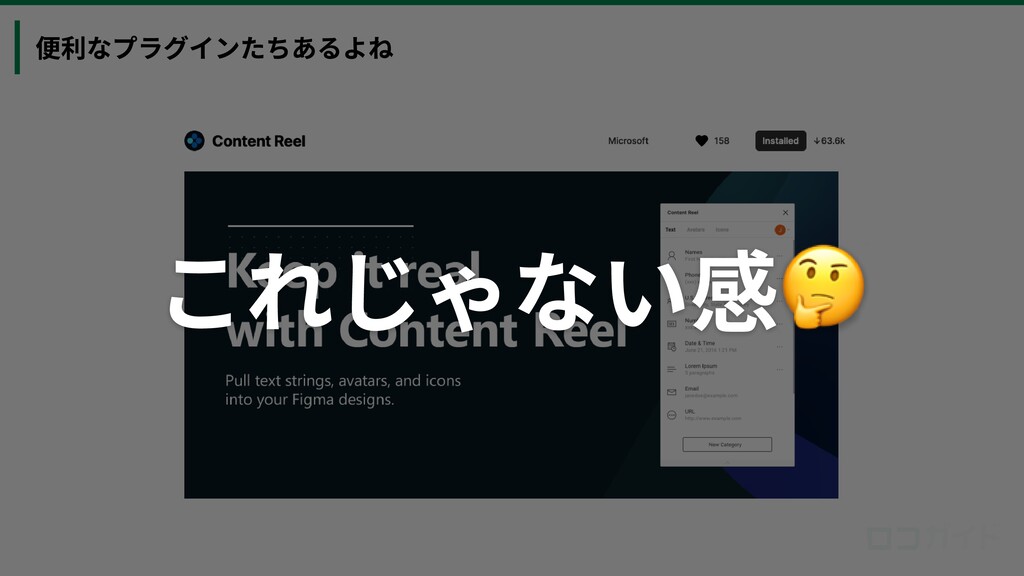1024x576 pixels.
Task: Click the person icon next to Names
Action: pyautogui.click(x=671, y=255)
